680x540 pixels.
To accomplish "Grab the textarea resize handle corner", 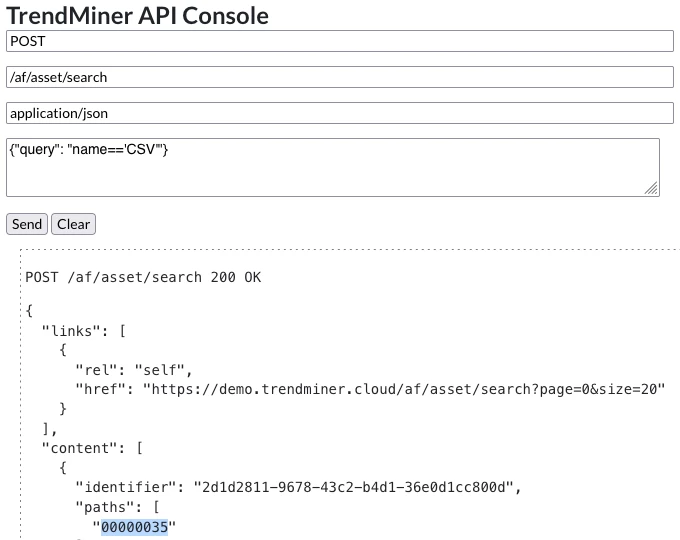I will pyautogui.click(x=651, y=188).
